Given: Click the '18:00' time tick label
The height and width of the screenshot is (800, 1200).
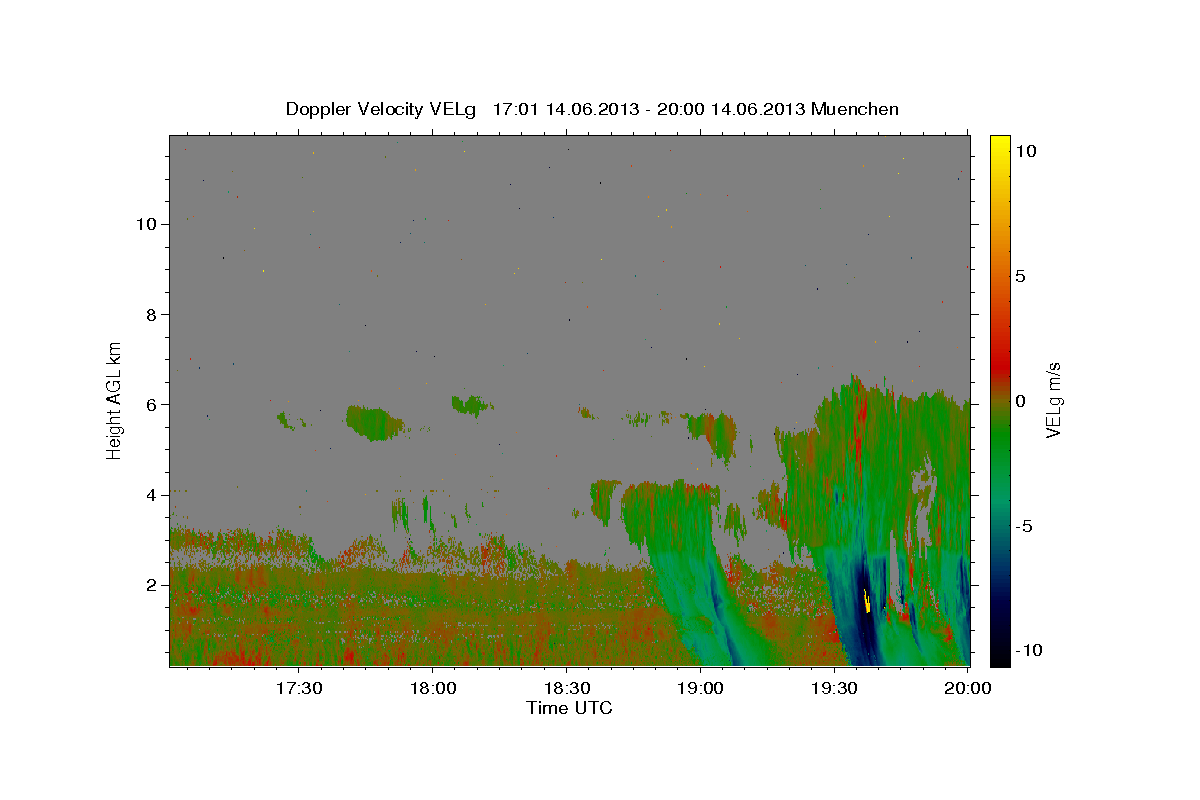Looking at the screenshot, I should (432, 689).
